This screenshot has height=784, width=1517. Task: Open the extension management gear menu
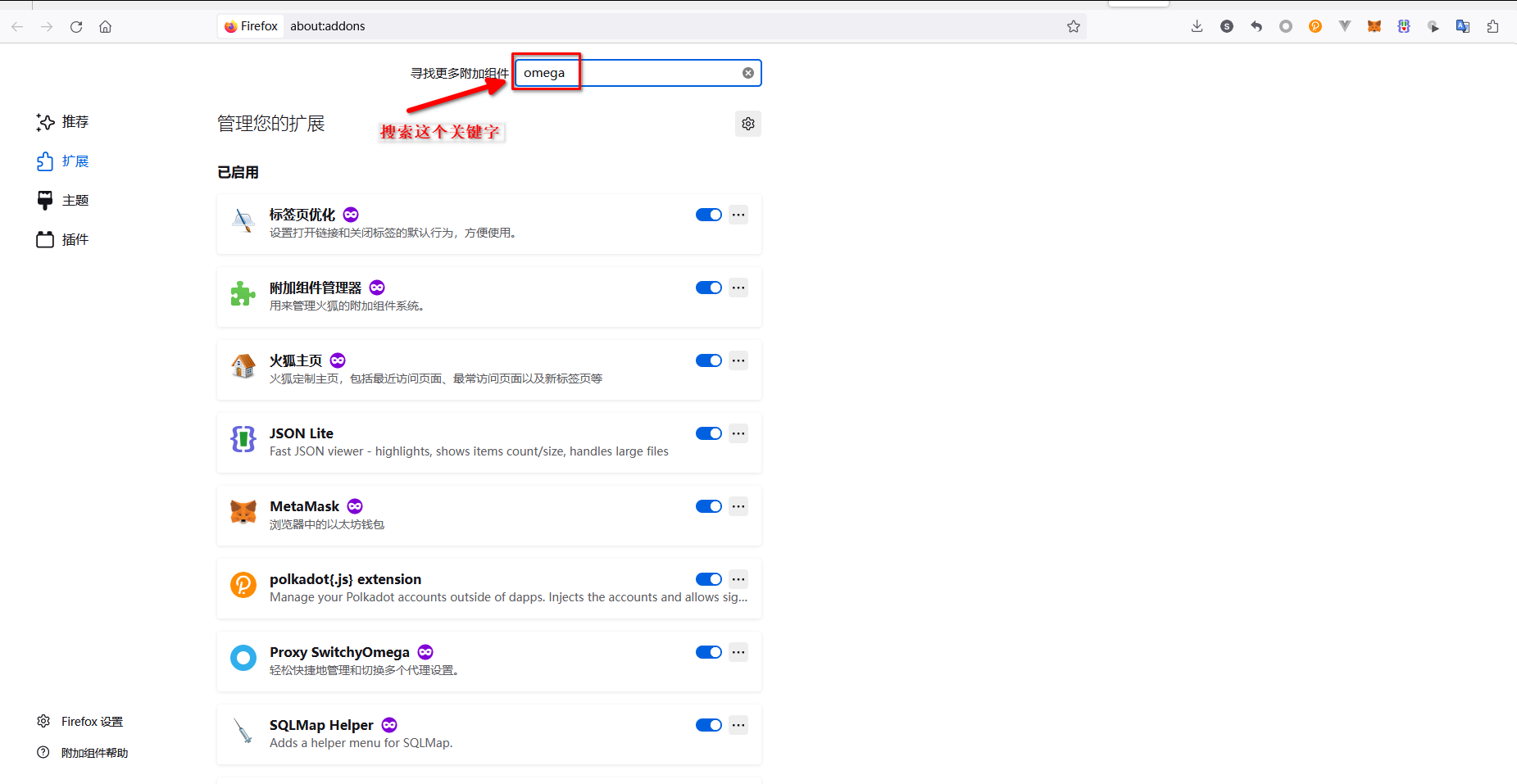click(x=748, y=124)
